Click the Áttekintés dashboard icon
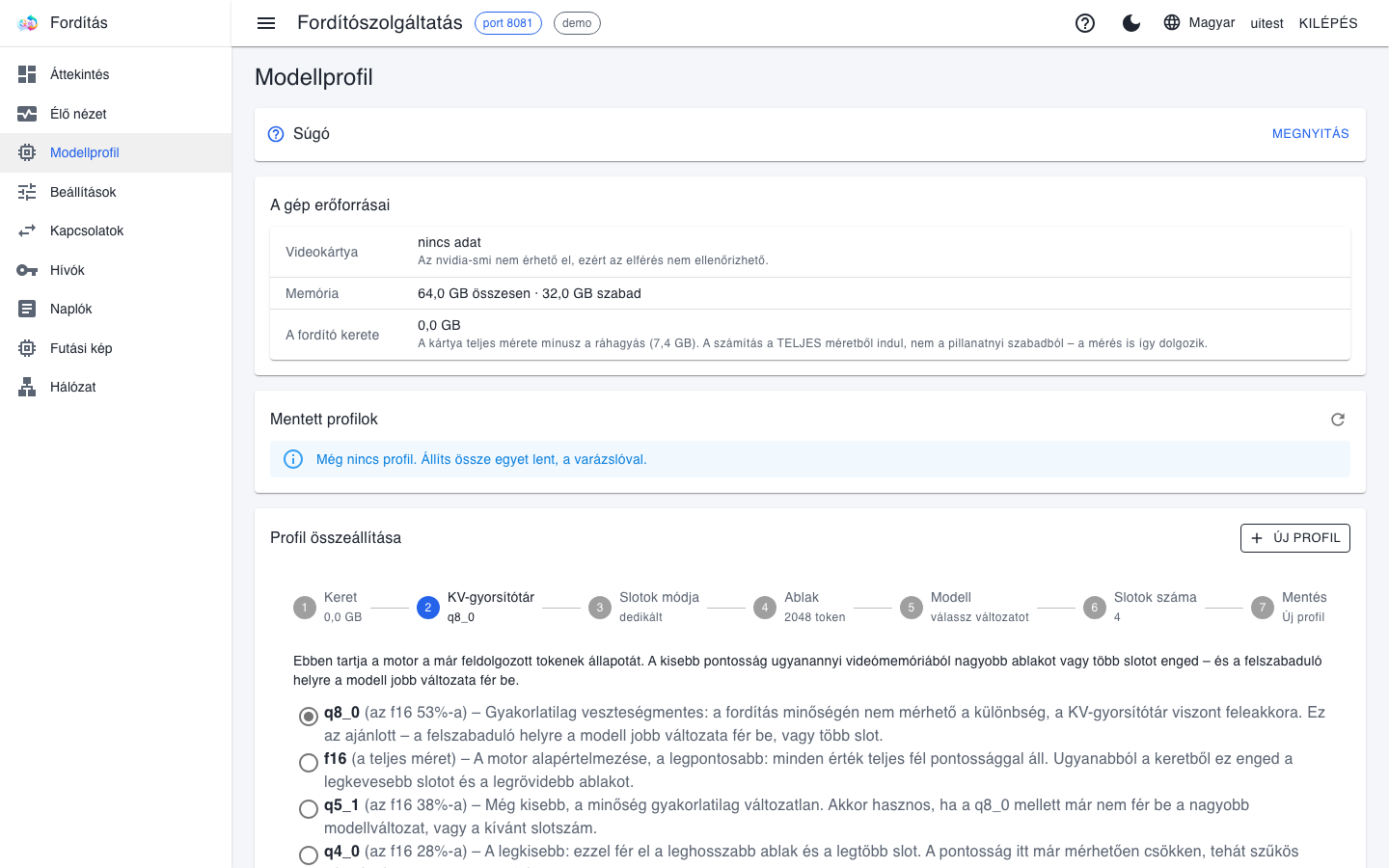 (x=27, y=74)
